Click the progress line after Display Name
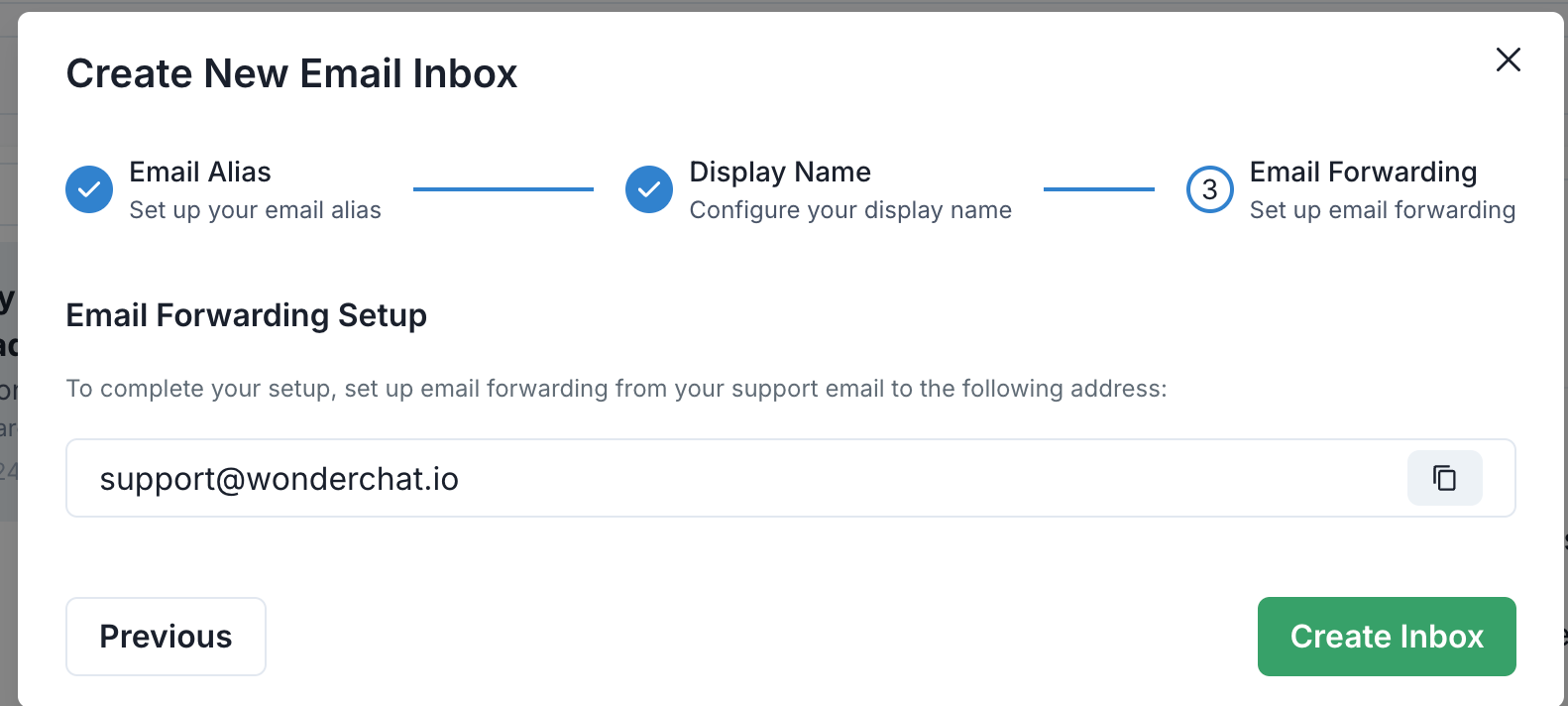Image resolution: width=1568 pixels, height=706 pixels. click(x=1098, y=189)
